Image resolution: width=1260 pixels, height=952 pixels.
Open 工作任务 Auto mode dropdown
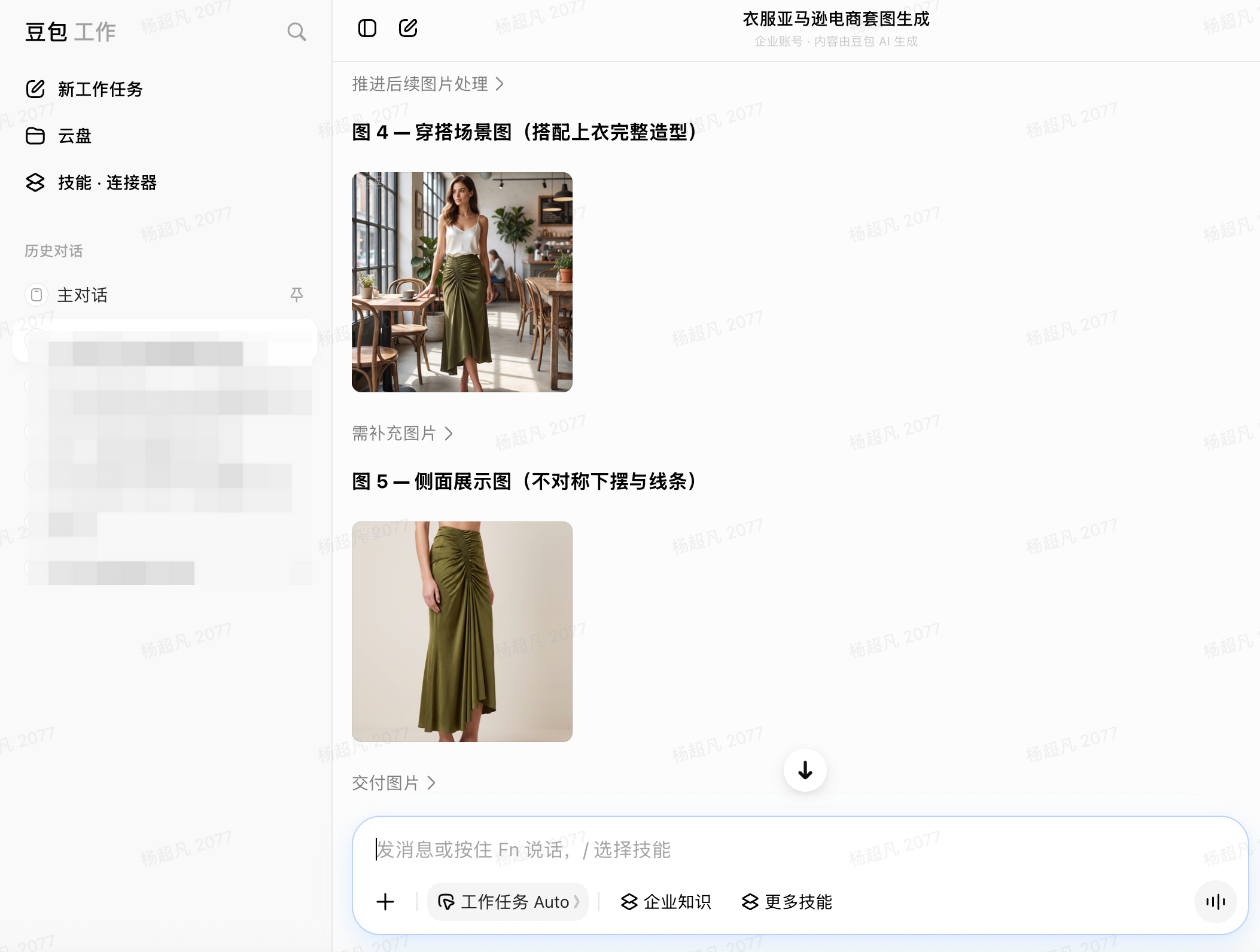pos(508,902)
